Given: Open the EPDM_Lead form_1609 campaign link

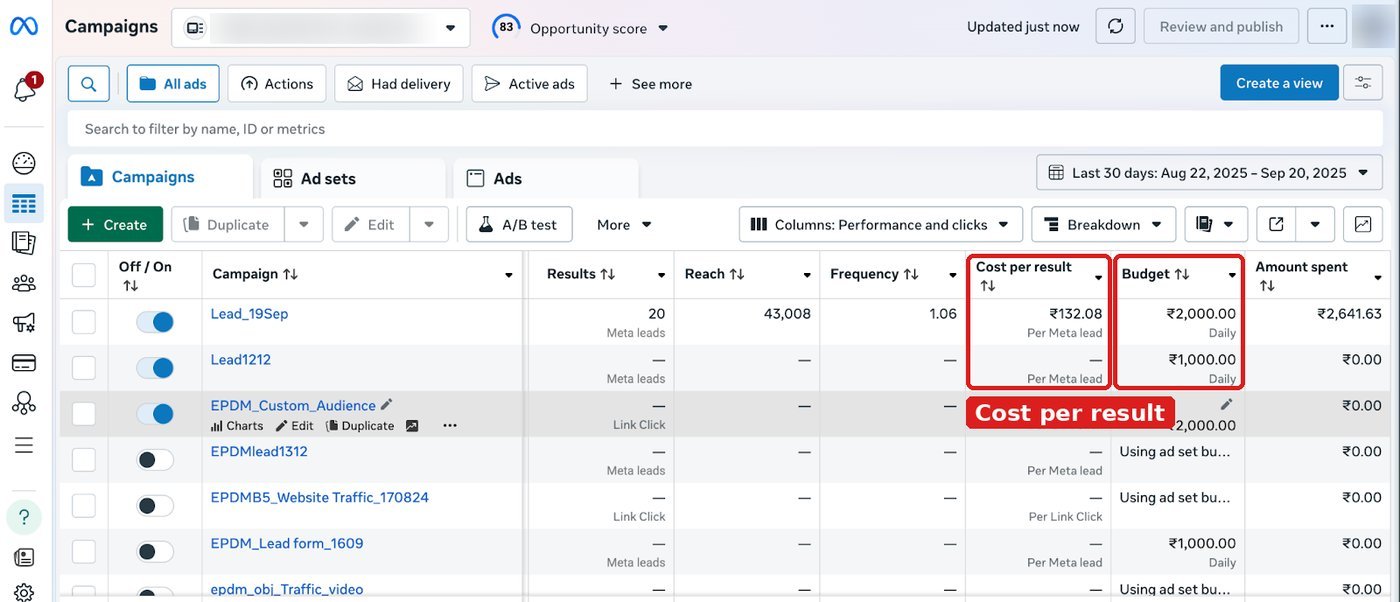Looking at the screenshot, I should [x=287, y=544].
